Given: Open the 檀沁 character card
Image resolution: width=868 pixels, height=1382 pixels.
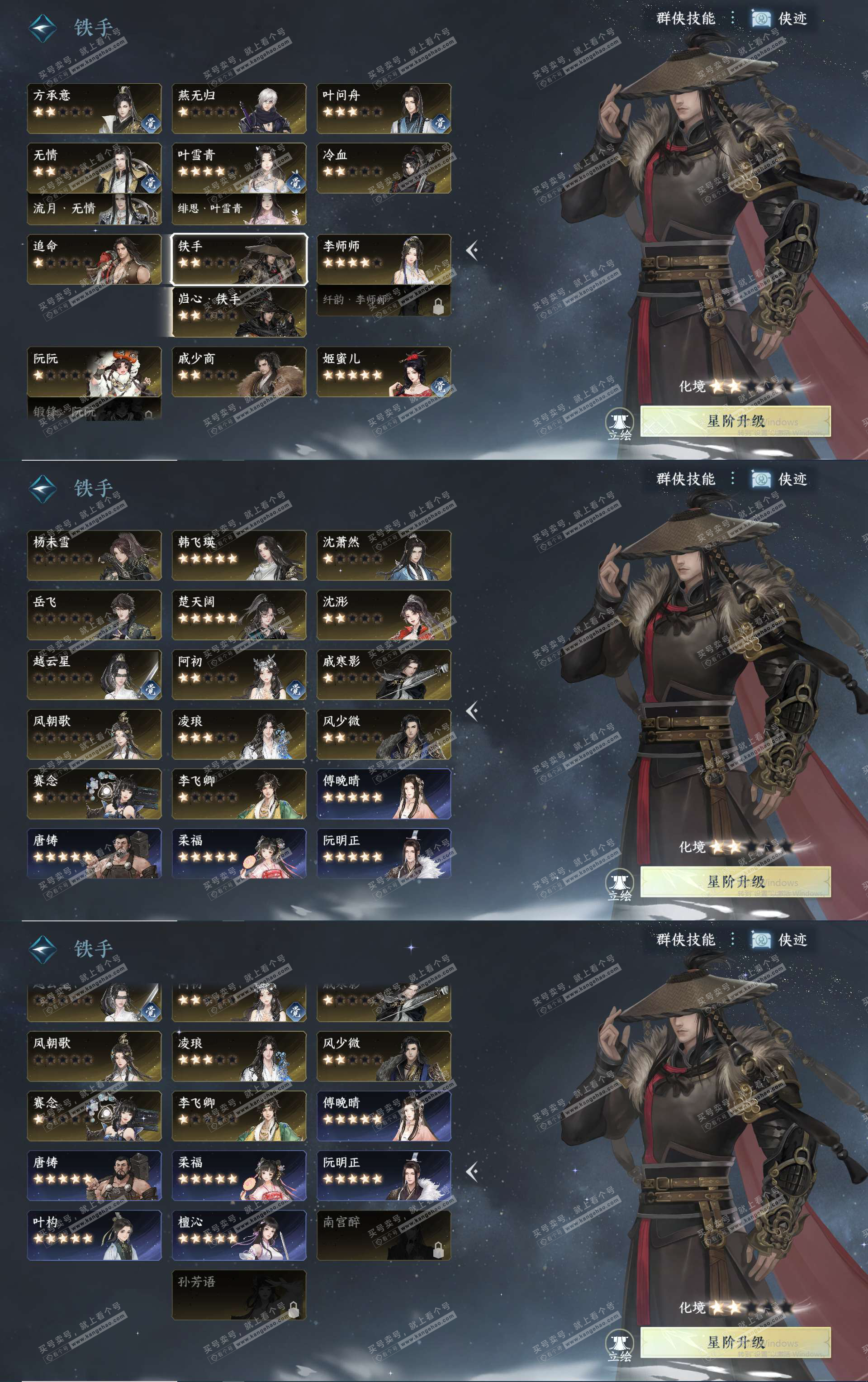Looking at the screenshot, I should pyautogui.click(x=239, y=1236).
